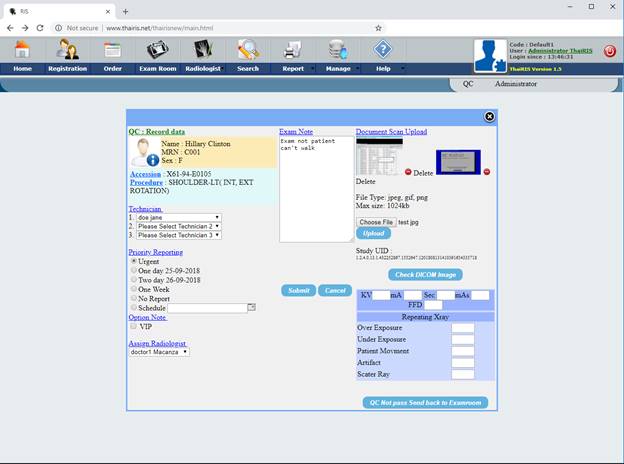Select the One Week priority option
Screen dimensions: 624x464
[x=135, y=289]
